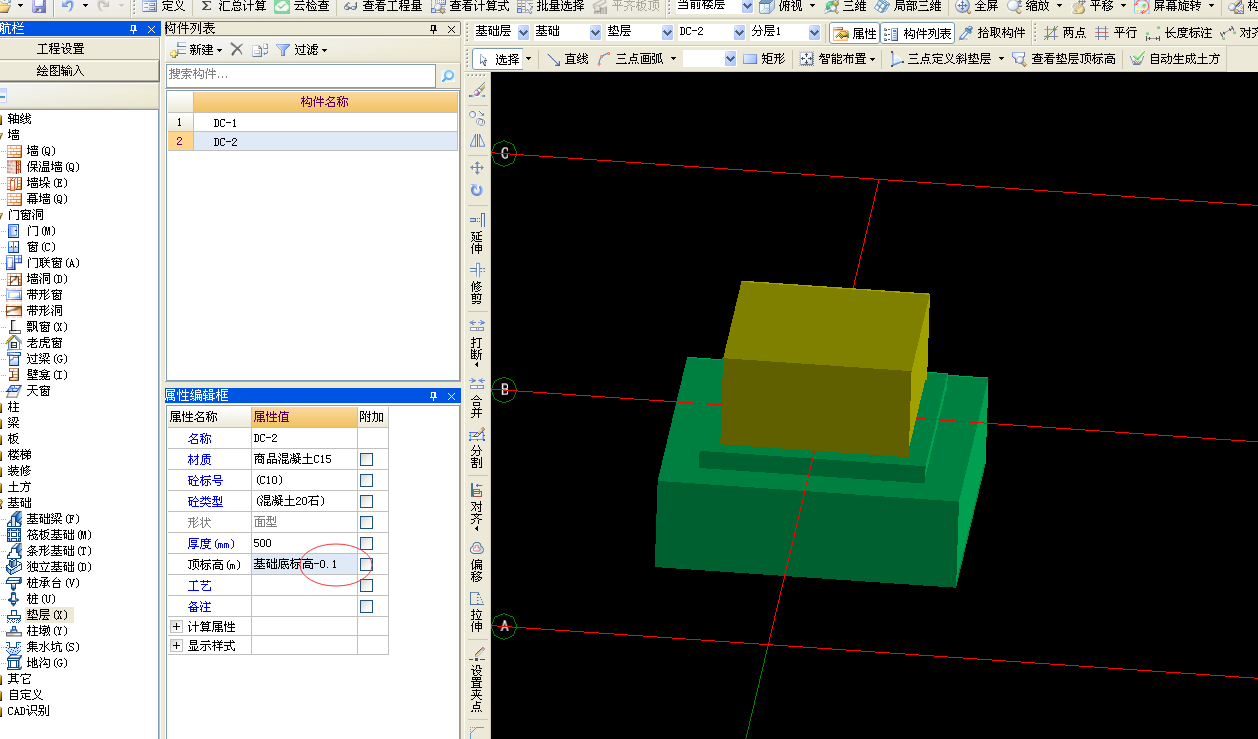
Task: Open the DC-2 component dropdown
Action: [x=740, y=32]
